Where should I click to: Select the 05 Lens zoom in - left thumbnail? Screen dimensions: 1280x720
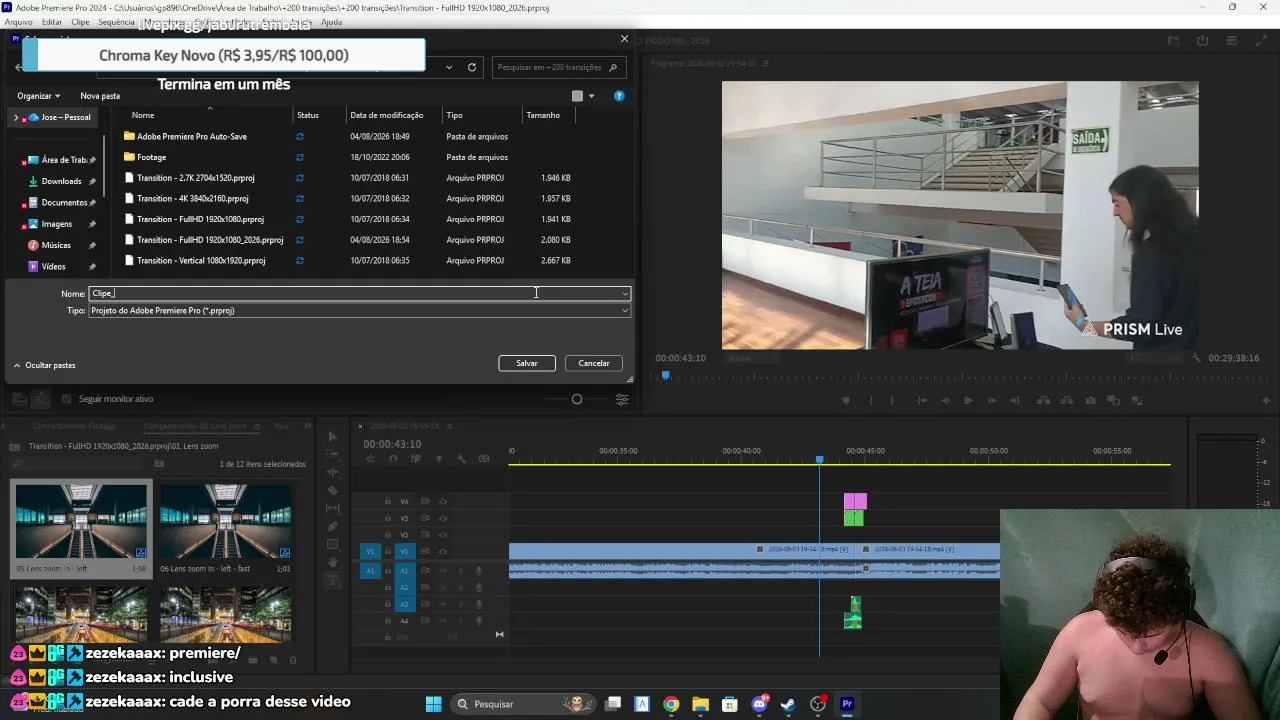point(81,520)
